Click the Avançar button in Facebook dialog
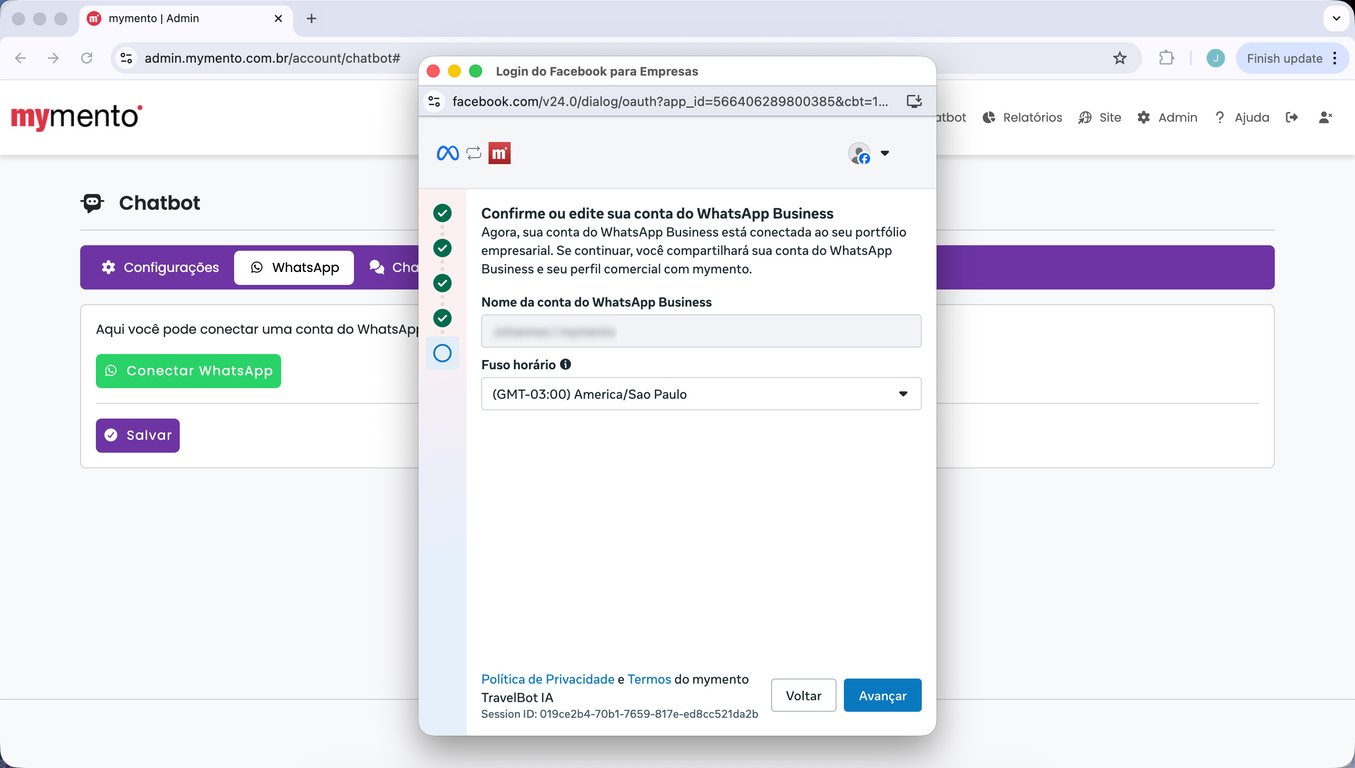Viewport: 1355px width, 768px height. 882,696
